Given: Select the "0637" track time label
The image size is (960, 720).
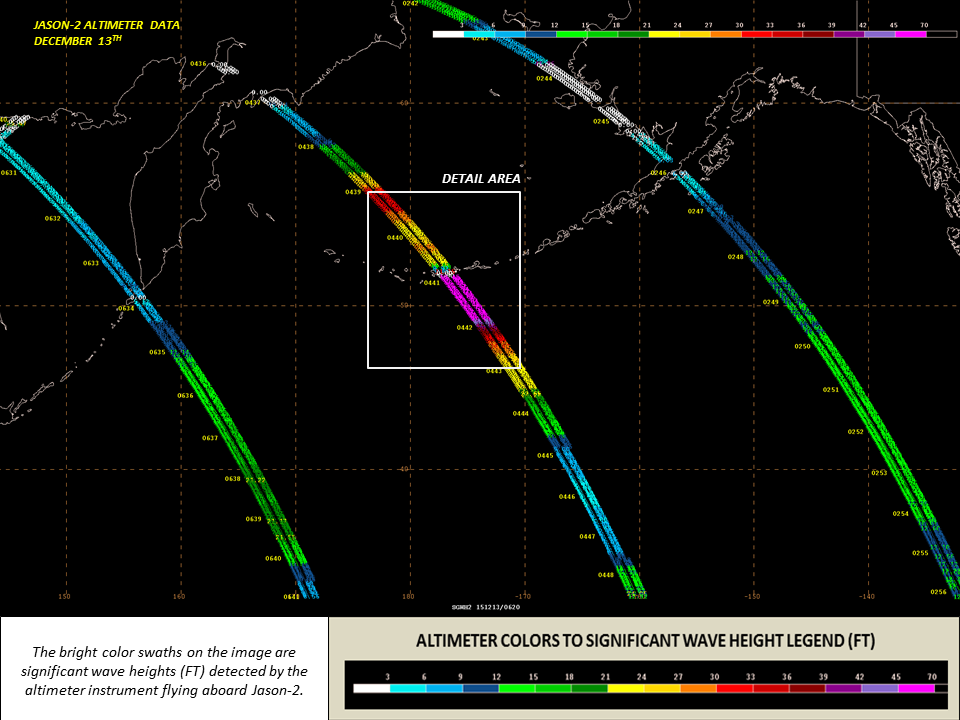Looking at the screenshot, I should coord(210,438).
